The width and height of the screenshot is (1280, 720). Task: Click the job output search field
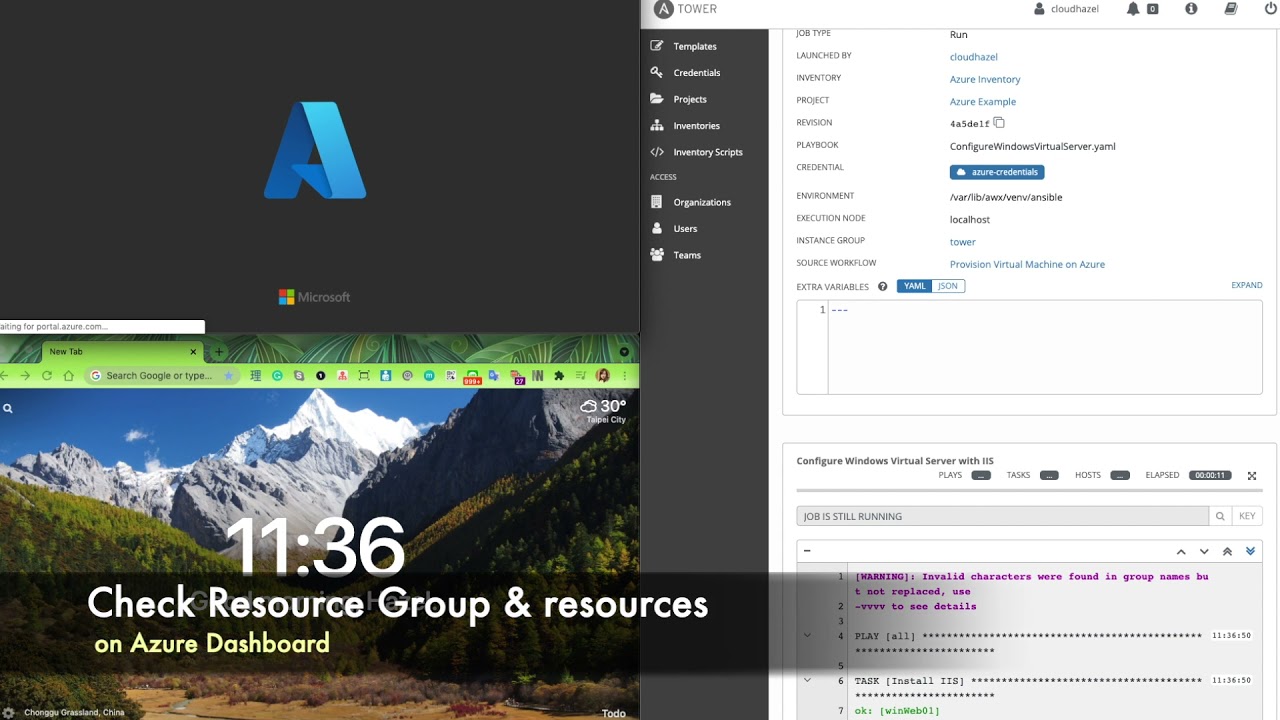pos(1002,516)
